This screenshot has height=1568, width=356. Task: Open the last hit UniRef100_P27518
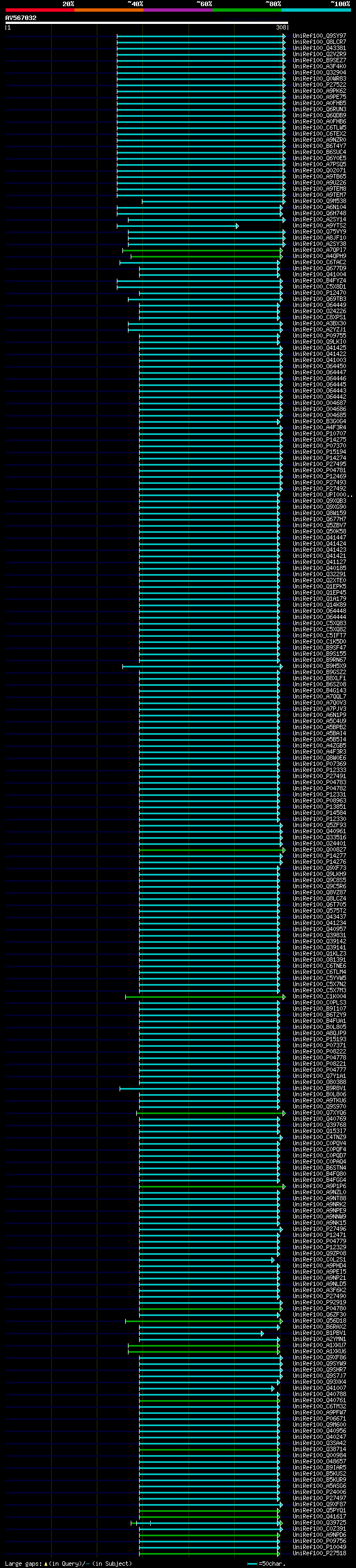point(319,1553)
